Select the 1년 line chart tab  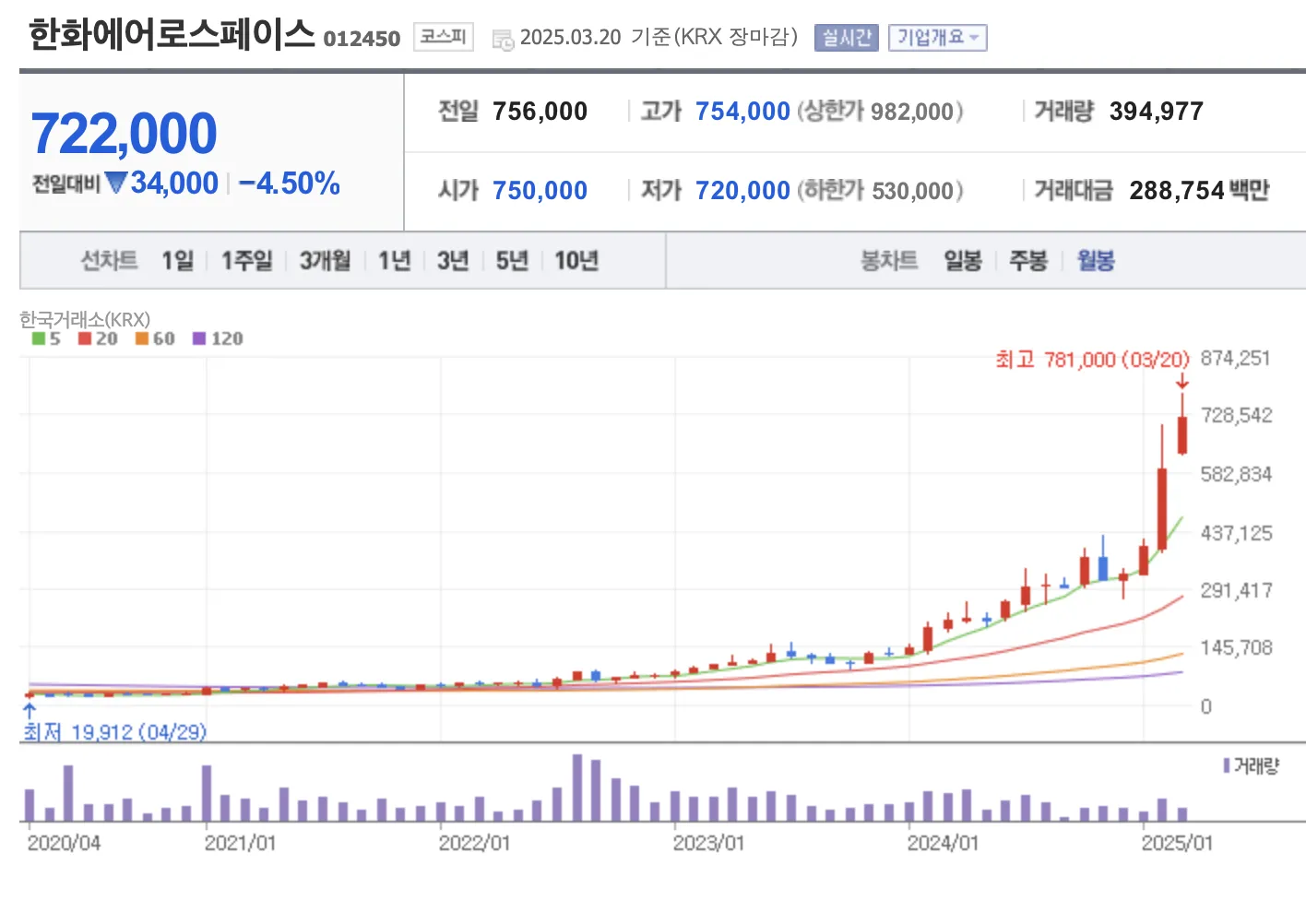394,261
